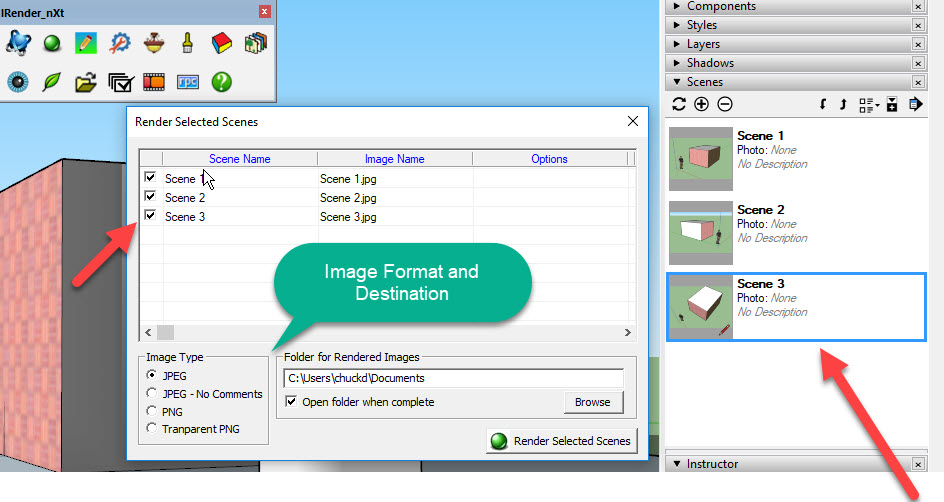This screenshot has height=502, width=944.
Task: Click the Scene Name column header
Action: [240, 159]
